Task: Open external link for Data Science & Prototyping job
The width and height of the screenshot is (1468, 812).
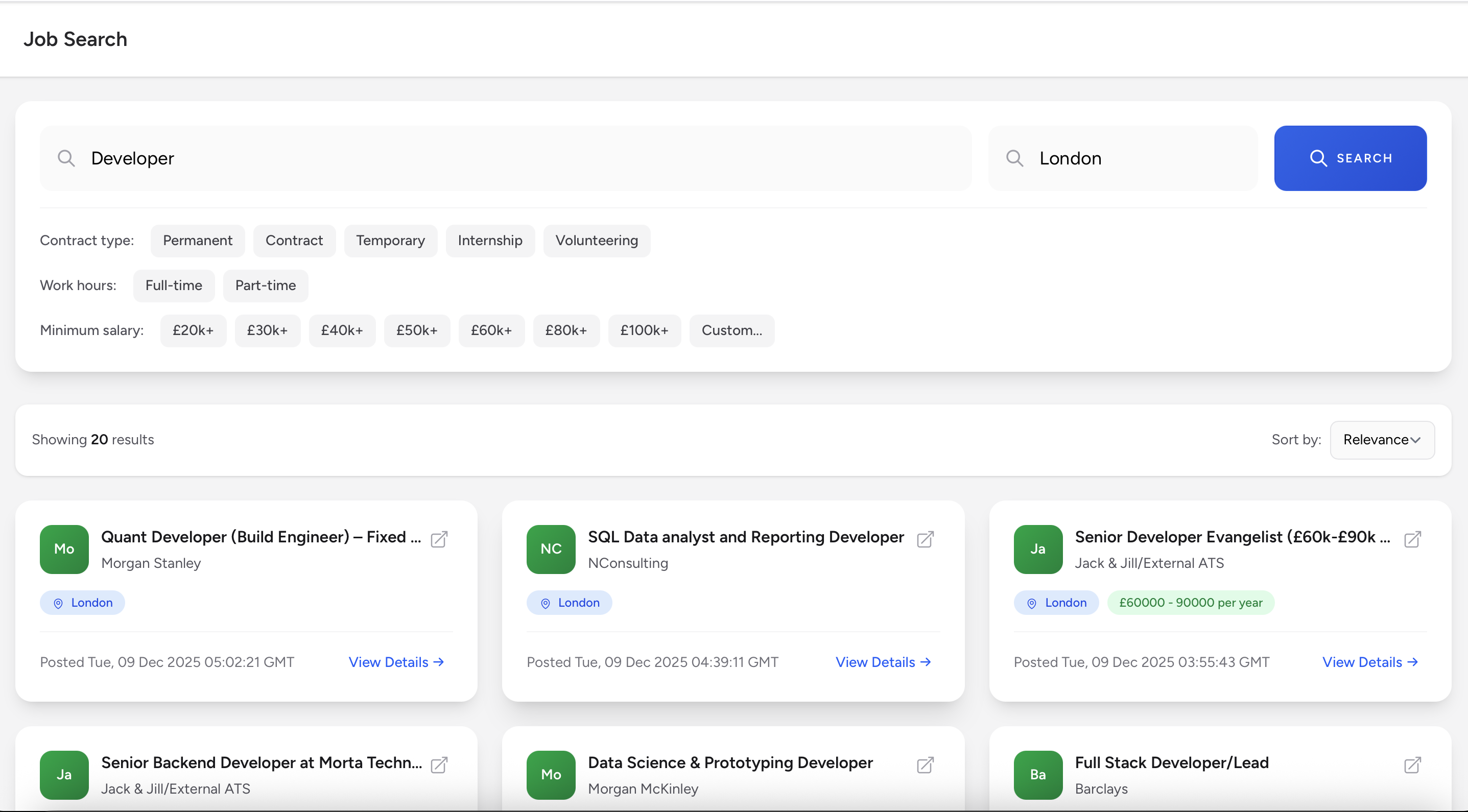Action: 926,765
